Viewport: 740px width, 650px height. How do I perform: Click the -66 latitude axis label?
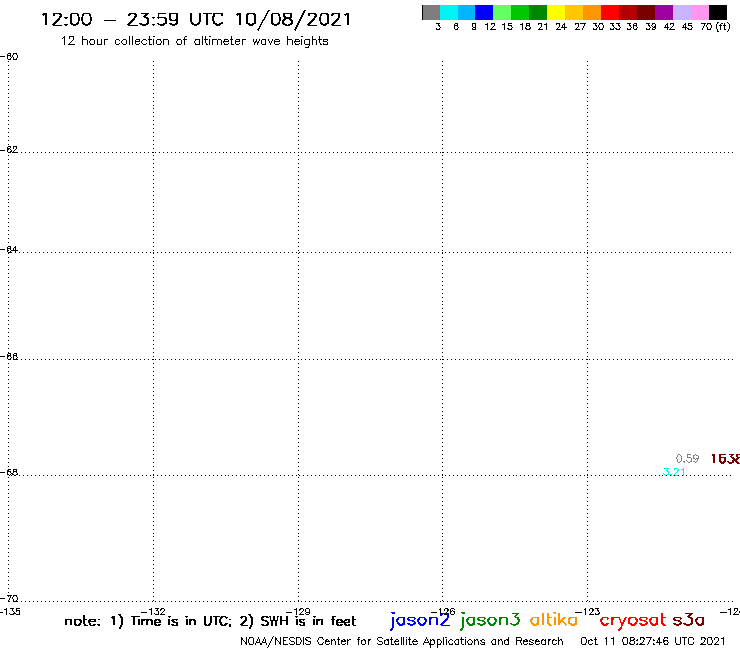click(9, 356)
